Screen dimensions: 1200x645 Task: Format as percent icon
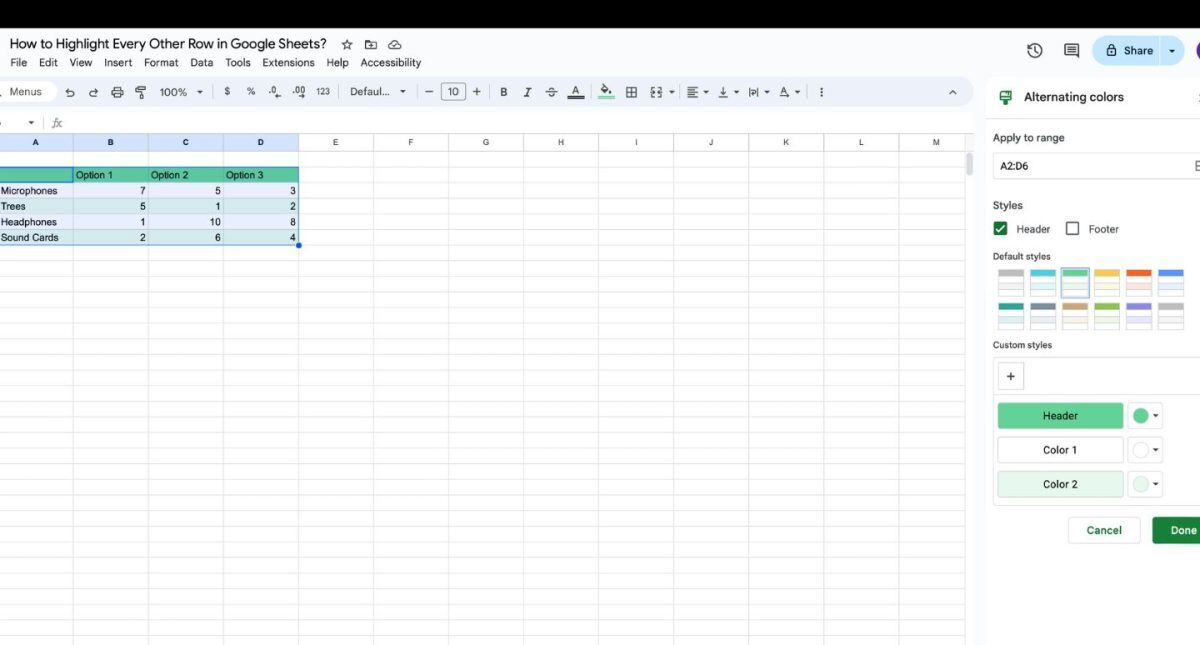point(251,91)
